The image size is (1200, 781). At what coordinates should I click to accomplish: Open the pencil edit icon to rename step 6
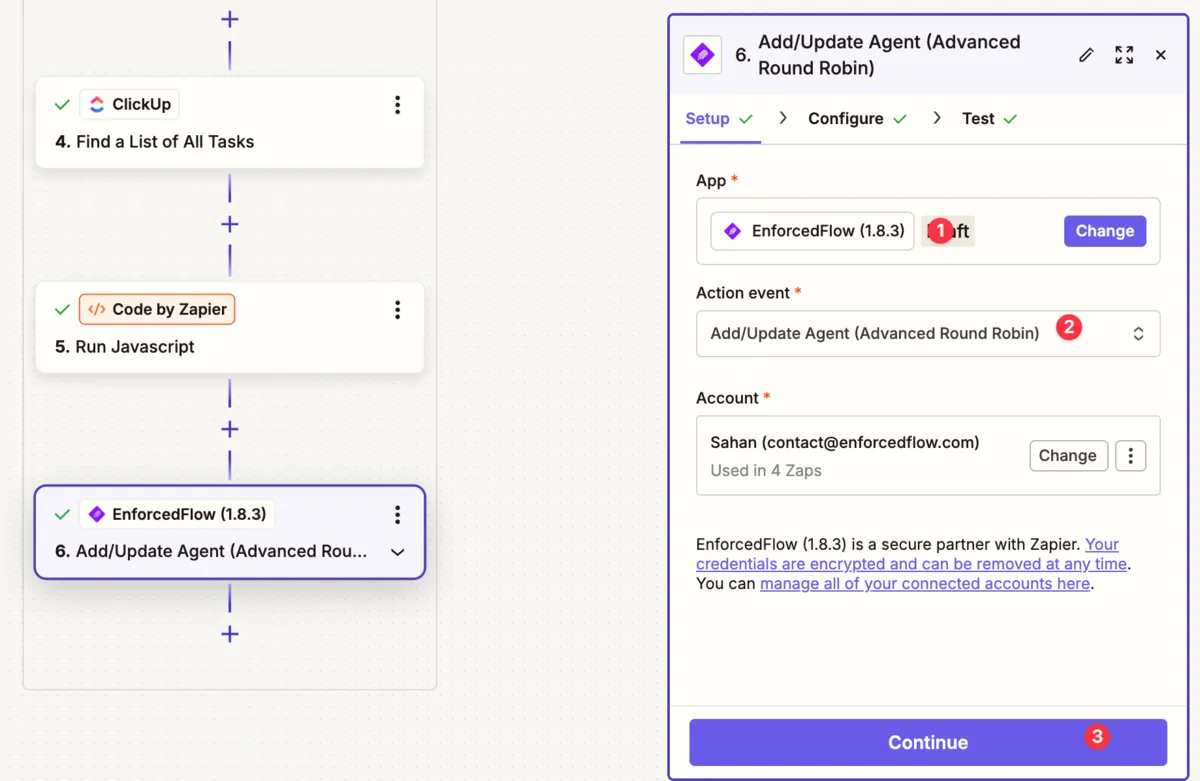[1086, 55]
